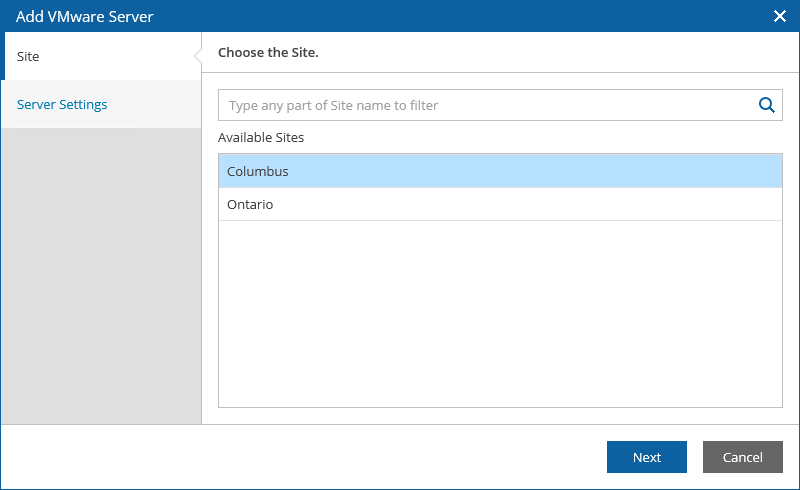Focus the Site name filter field
This screenshot has height=490, width=800.
(x=500, y=105)
